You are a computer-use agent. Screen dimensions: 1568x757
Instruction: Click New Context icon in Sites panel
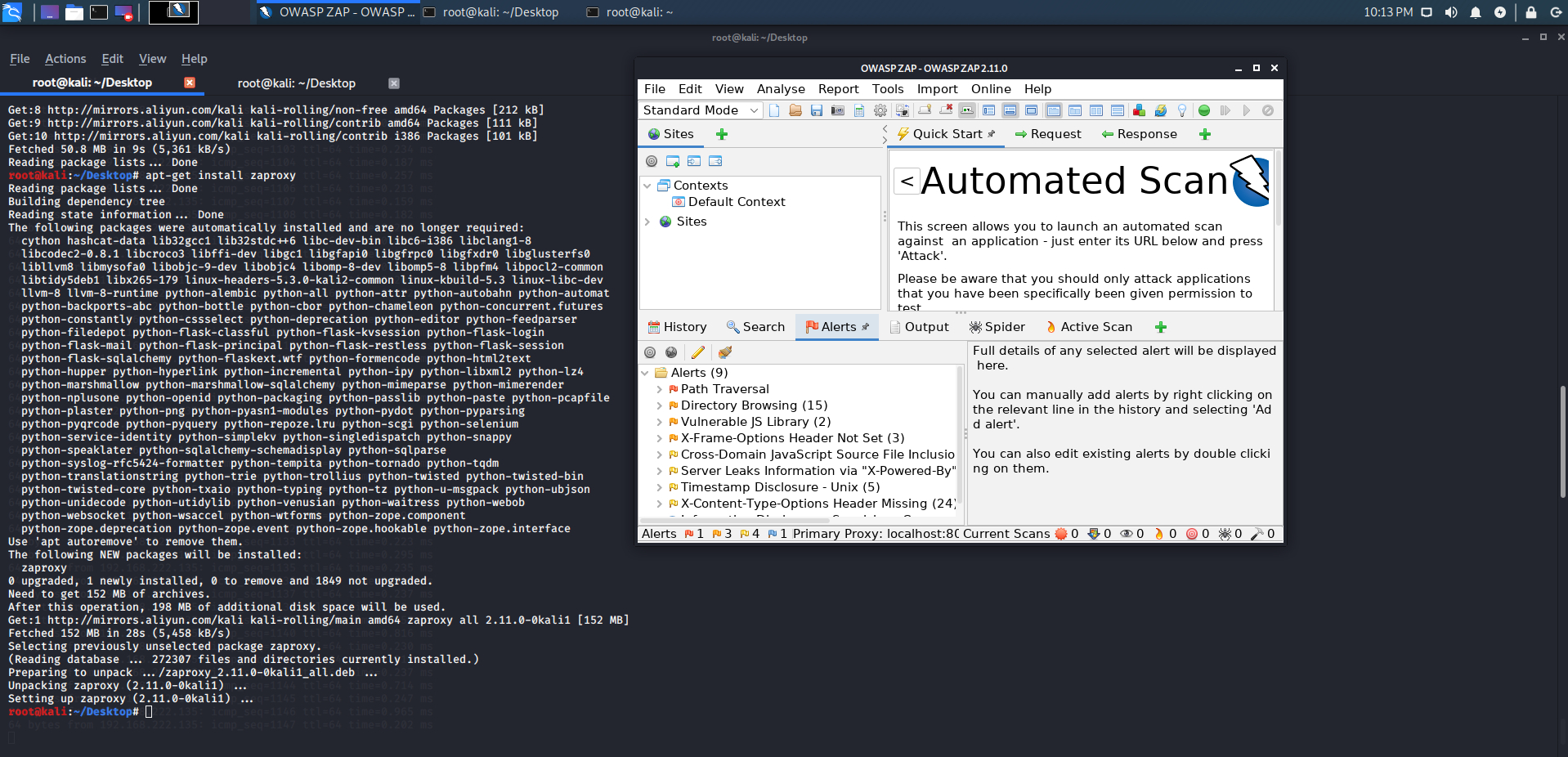(x=673, y=161)
